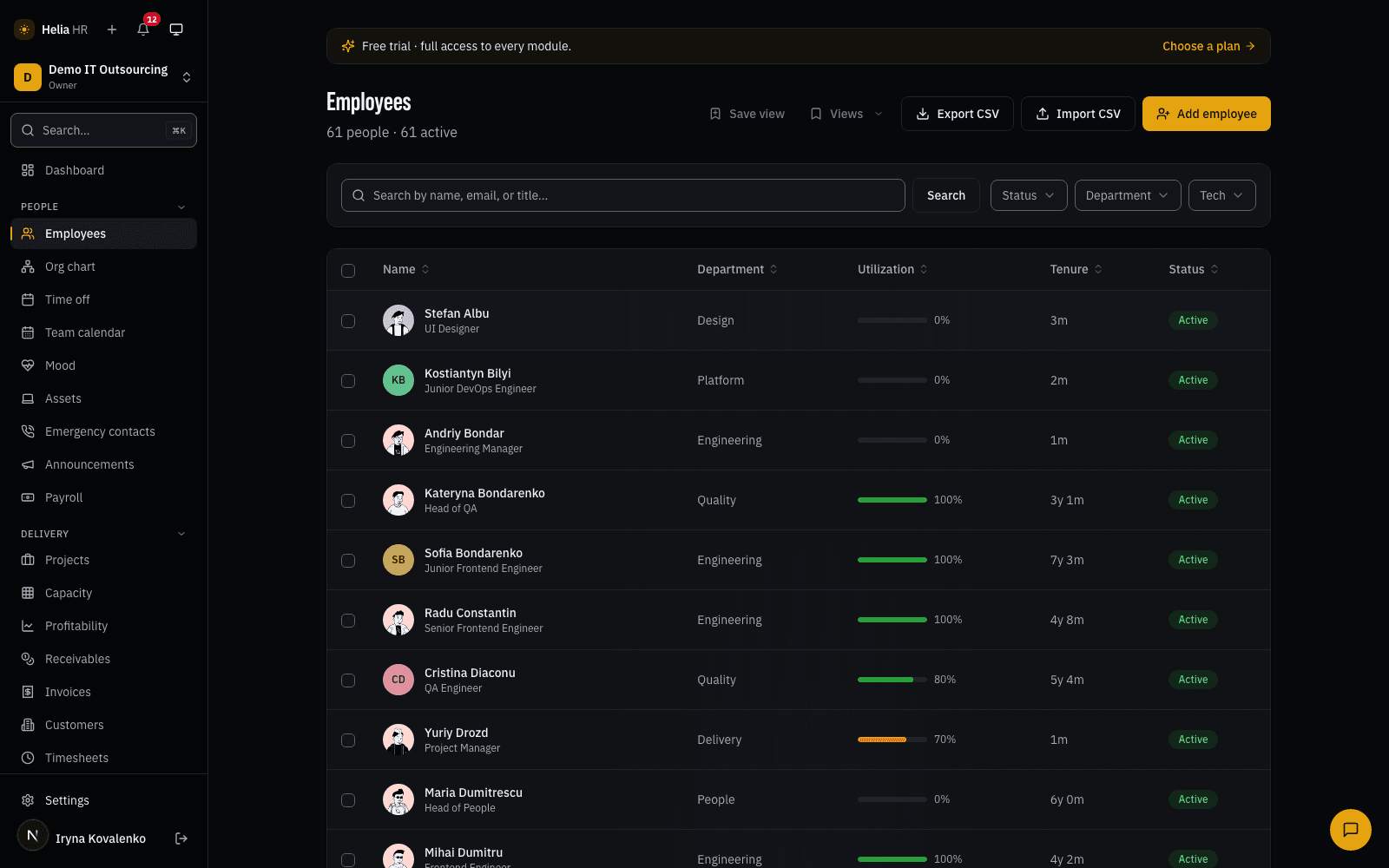Image resolution: width=1389 pixels, height=868 pixels.
Task: Open the Department filter dropdown
Action: [x=1128, y=195]
